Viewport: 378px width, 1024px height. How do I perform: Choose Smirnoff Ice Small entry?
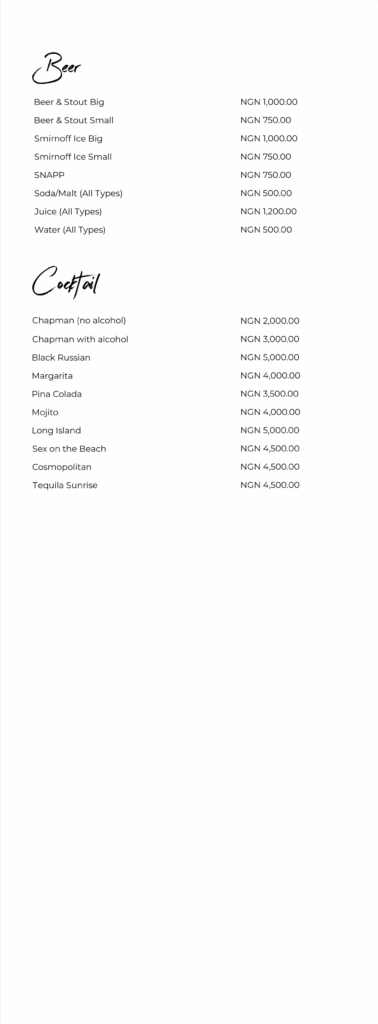coord(73,157)
